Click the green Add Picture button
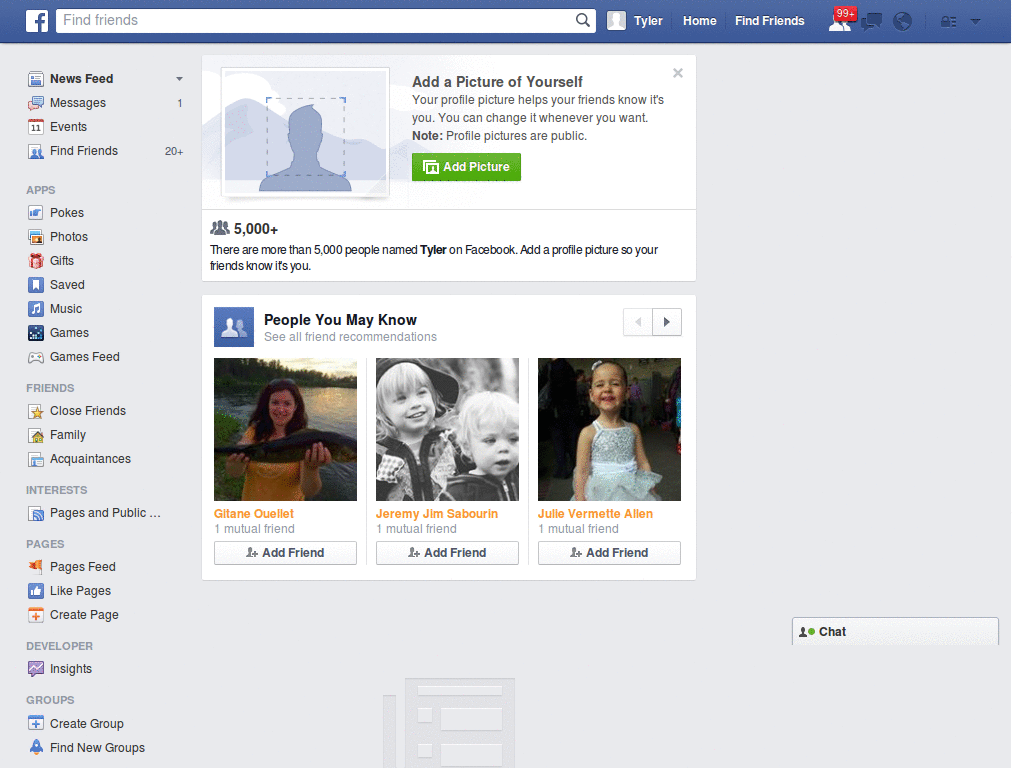The width and height of the screenshot is (1024, 768). point(466,167)
